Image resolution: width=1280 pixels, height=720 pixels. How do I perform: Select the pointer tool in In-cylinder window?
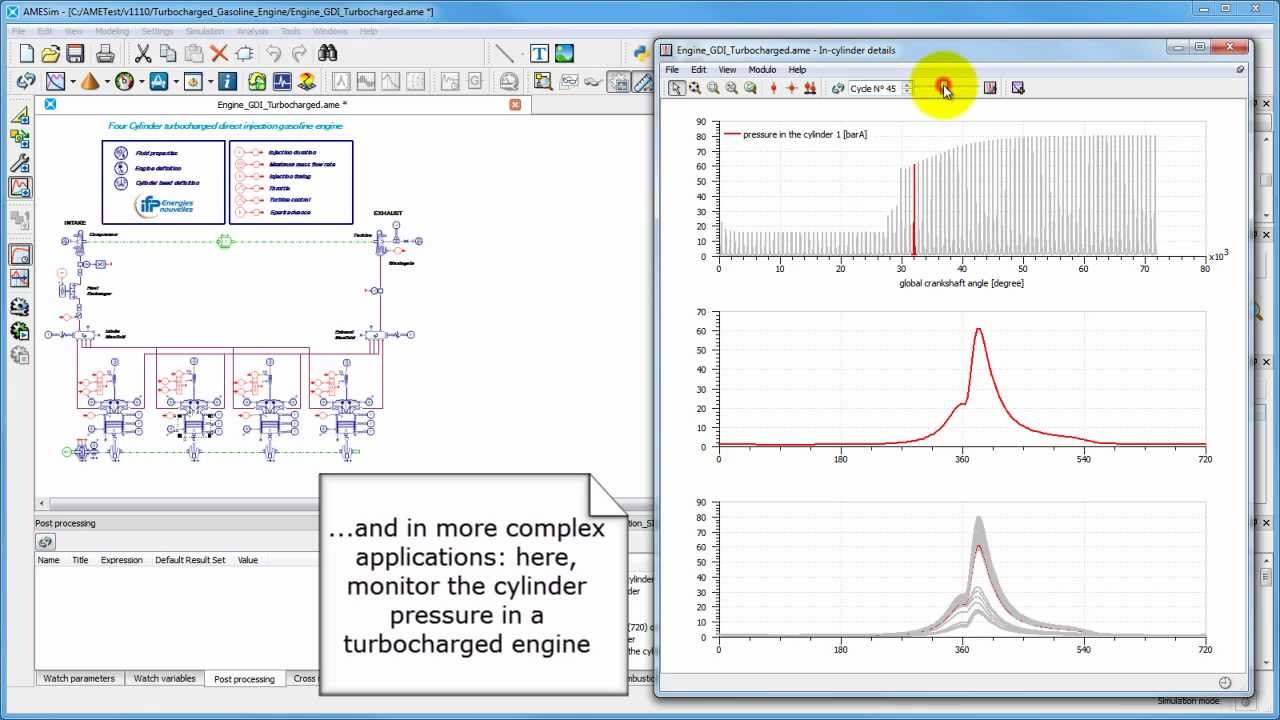[677, 88]
